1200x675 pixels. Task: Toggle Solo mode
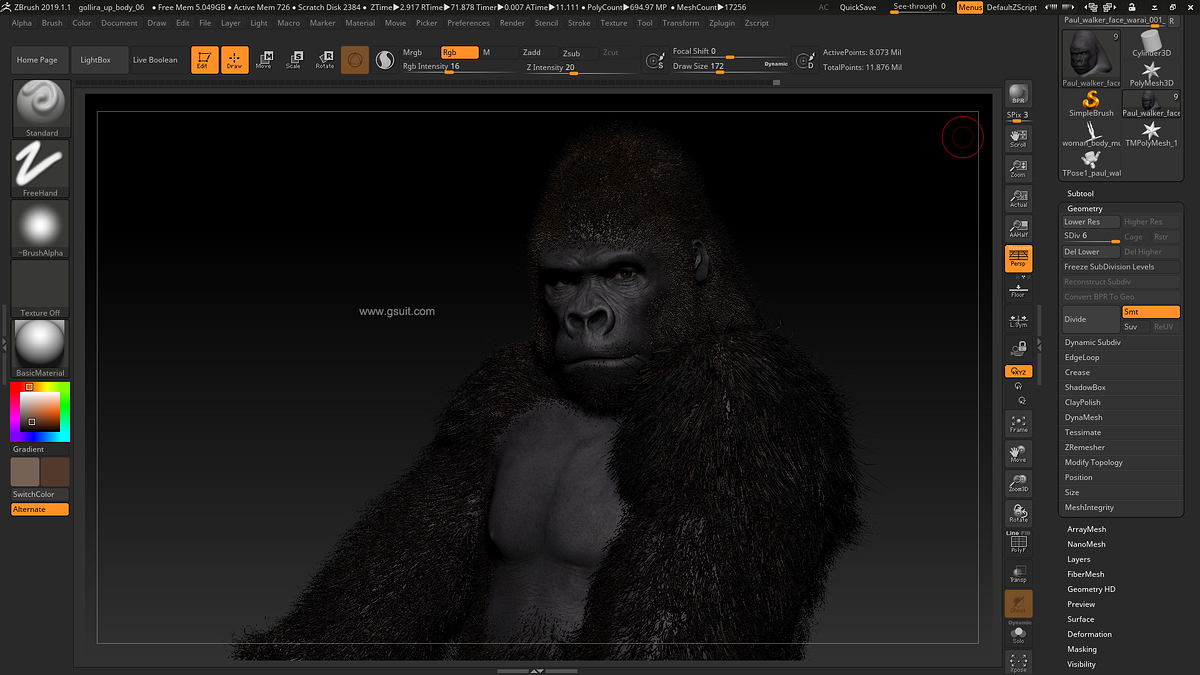[x=1018, y=634]
